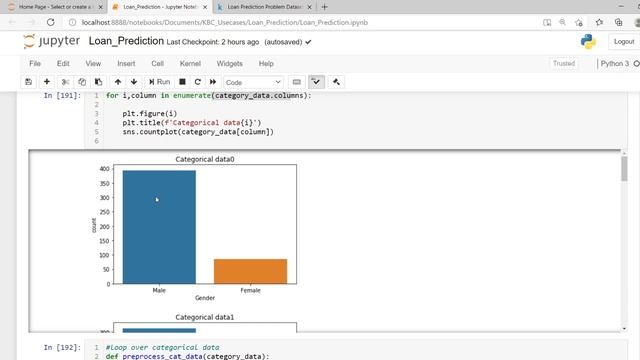Reload the page with refresh icon

coord(51,22)
